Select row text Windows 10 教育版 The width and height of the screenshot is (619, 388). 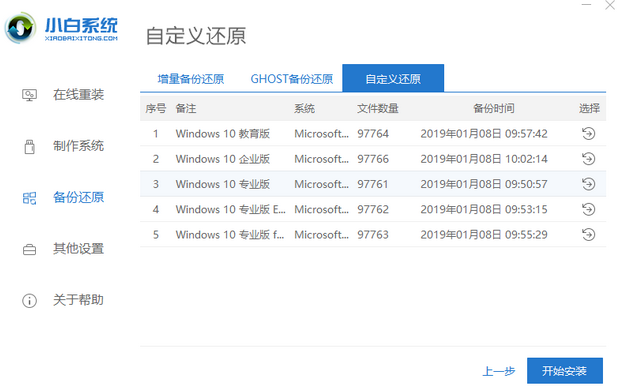coord(223,134)
